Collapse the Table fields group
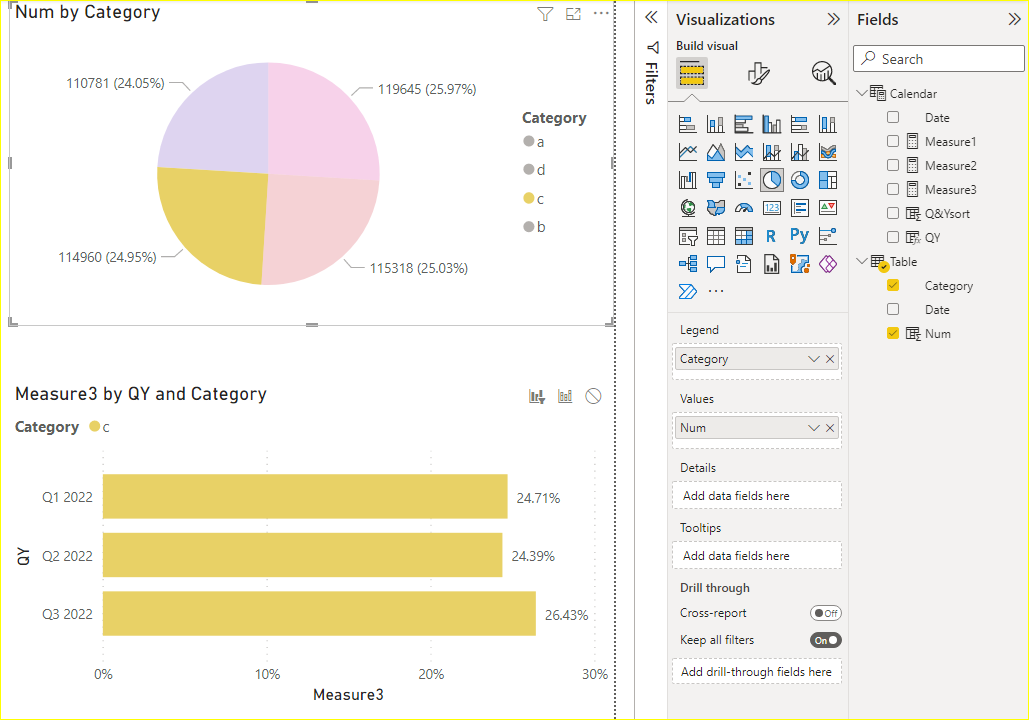The height and width of the screenshot is (720, 1029). (862, 261)
